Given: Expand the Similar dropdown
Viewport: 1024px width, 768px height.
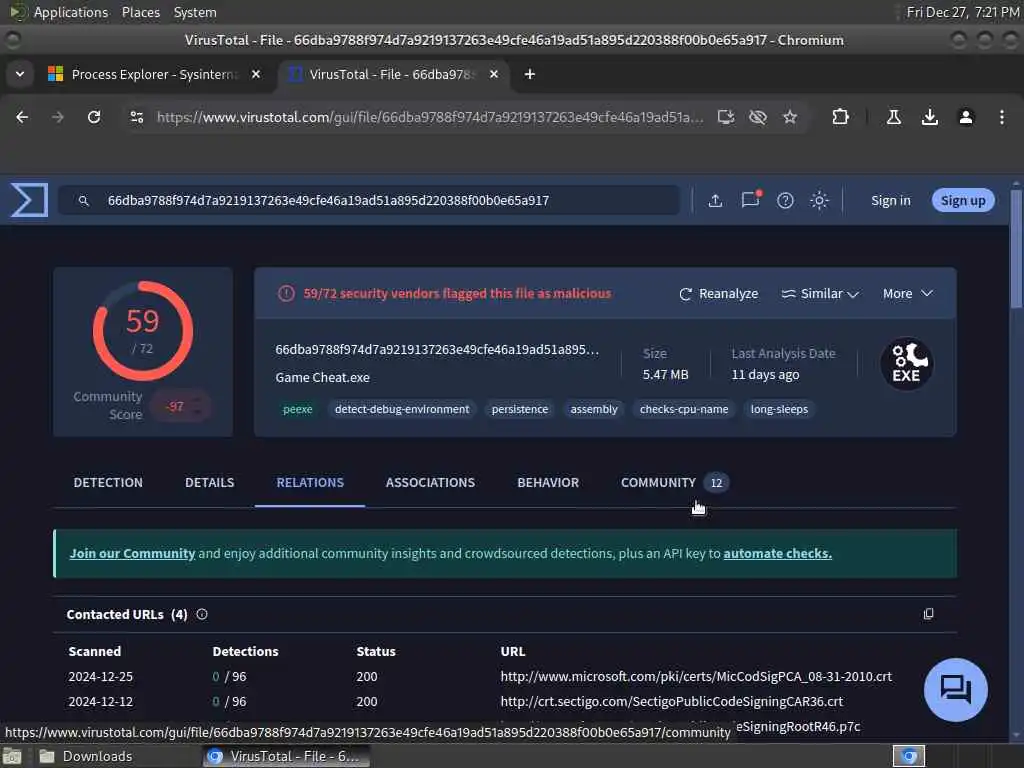Looking at the screenshot, I should point(820,294).
